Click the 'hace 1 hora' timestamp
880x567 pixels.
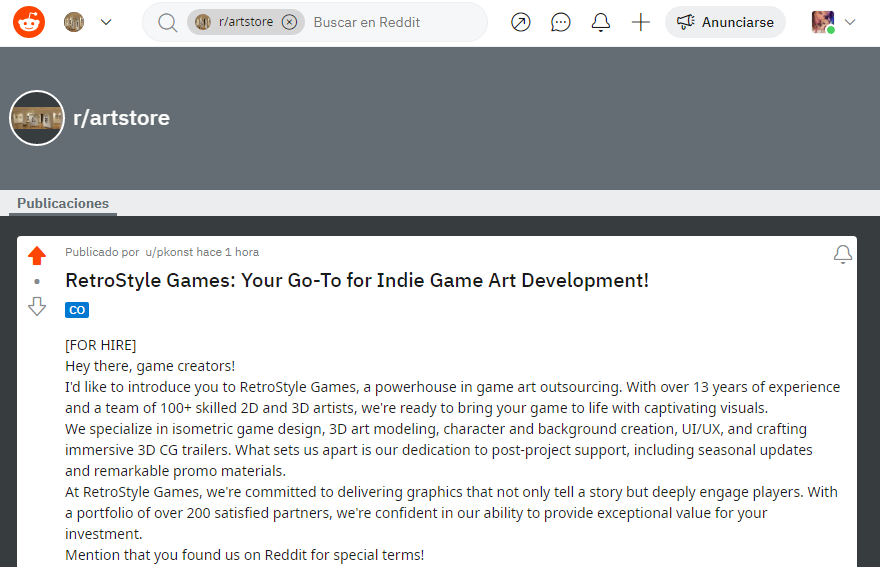[227, 252]
